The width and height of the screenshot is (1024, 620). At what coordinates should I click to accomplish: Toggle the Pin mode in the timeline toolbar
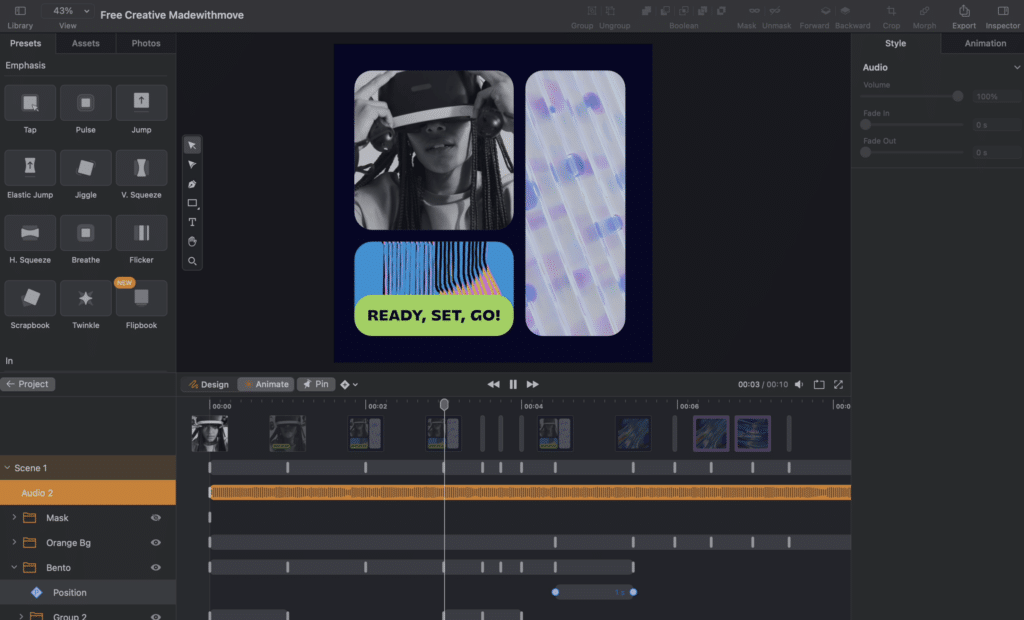point(315,383)
